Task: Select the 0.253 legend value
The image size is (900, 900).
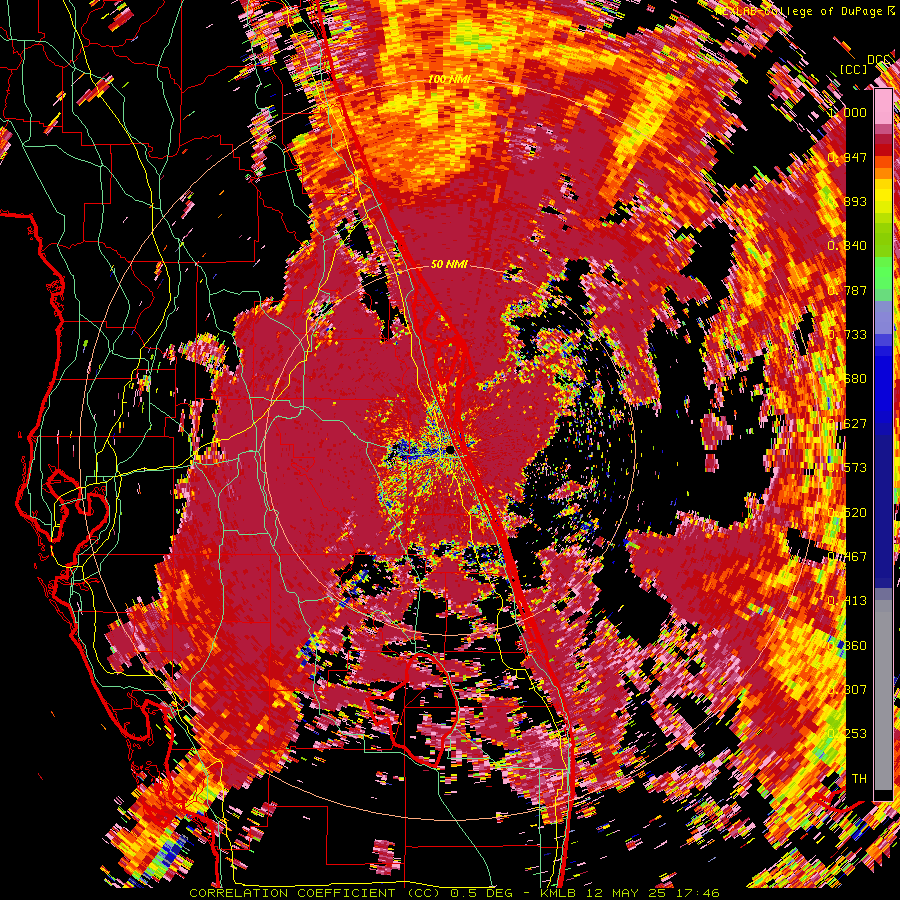Action: tap(847, 734)
